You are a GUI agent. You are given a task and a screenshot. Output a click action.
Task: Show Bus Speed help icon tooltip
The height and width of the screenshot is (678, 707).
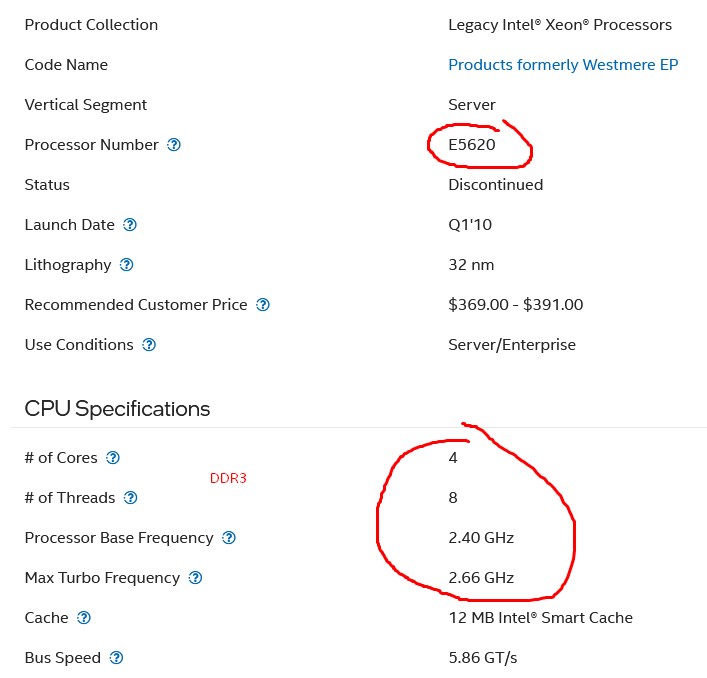coord(116,658)
